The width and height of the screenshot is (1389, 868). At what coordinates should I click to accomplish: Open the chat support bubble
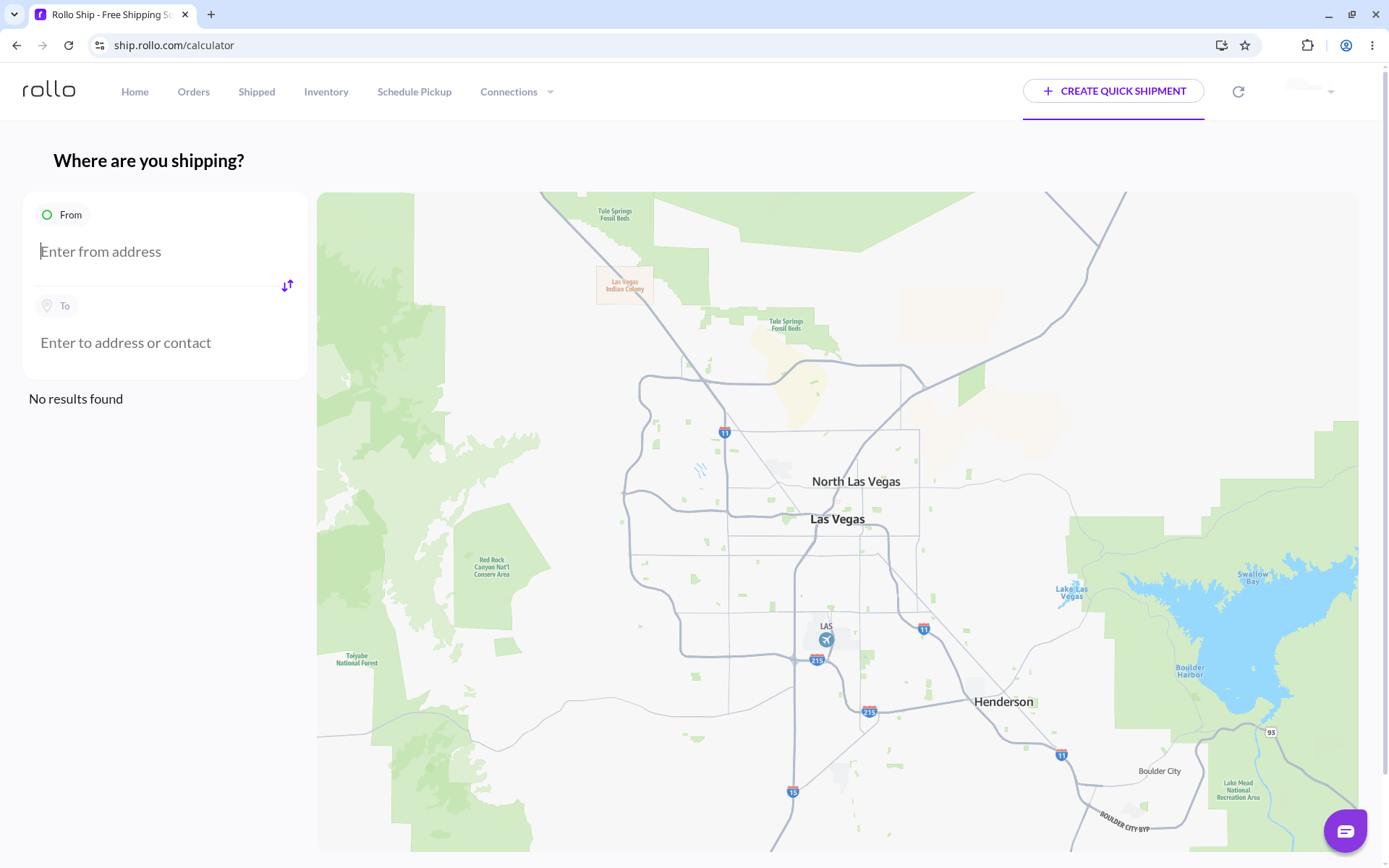click(x=1345, y=831)
